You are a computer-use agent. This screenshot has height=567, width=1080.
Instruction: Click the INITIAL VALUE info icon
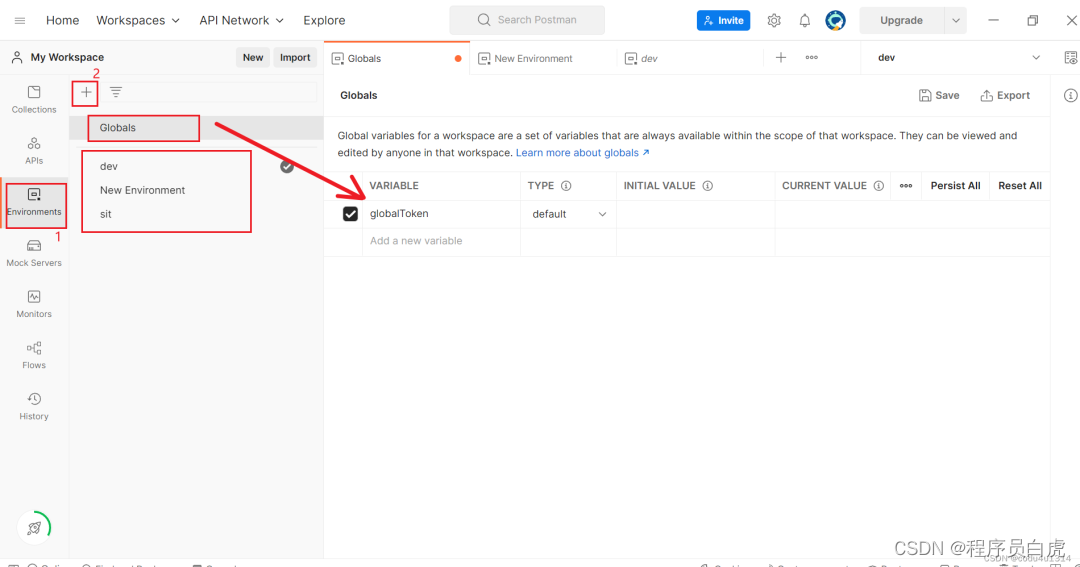click(707, 186)
